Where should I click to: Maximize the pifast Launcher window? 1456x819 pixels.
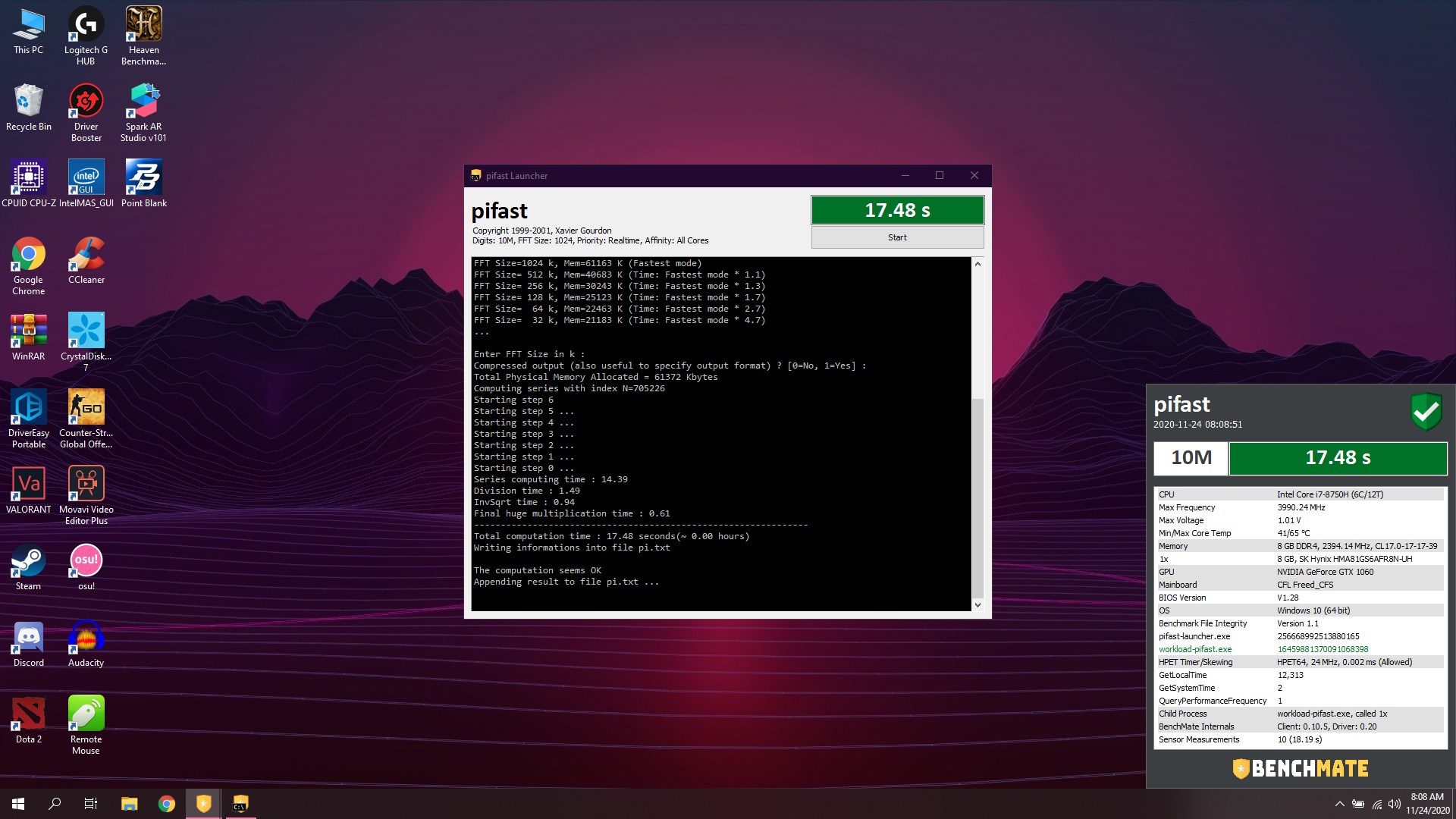[940, 175]
